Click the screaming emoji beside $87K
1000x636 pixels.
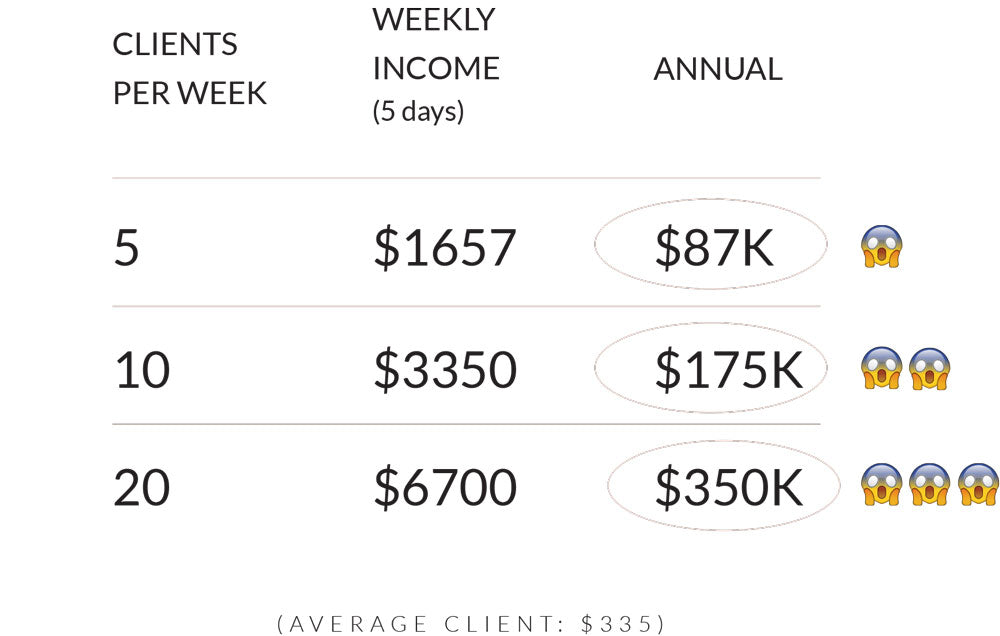tap(881, 246)
